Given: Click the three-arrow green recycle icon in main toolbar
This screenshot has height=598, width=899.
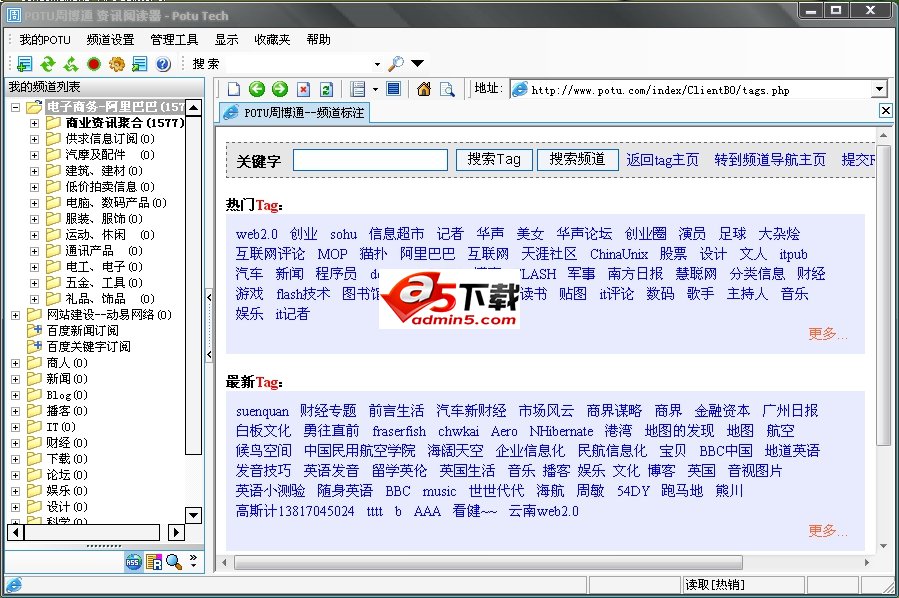Looking at the screenshot, I should pos(71,64).
